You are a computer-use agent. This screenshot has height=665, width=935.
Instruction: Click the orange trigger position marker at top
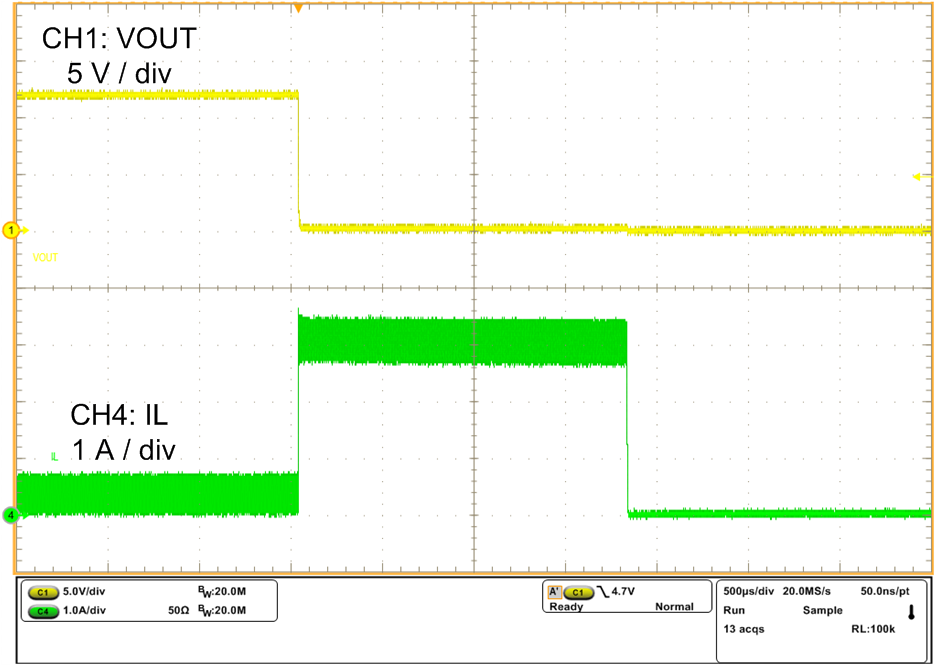301,8
